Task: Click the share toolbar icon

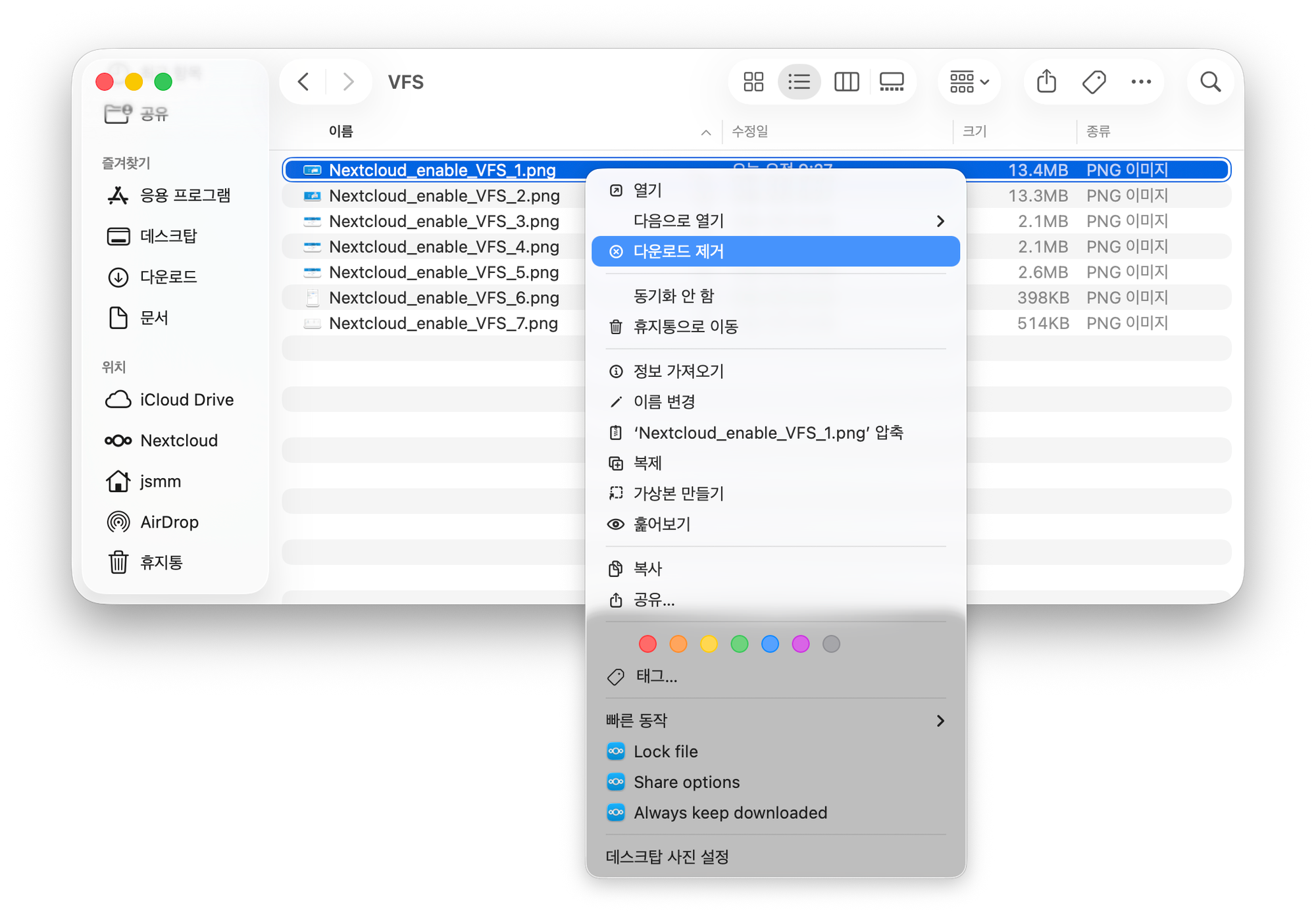Action: [1046, 82]
